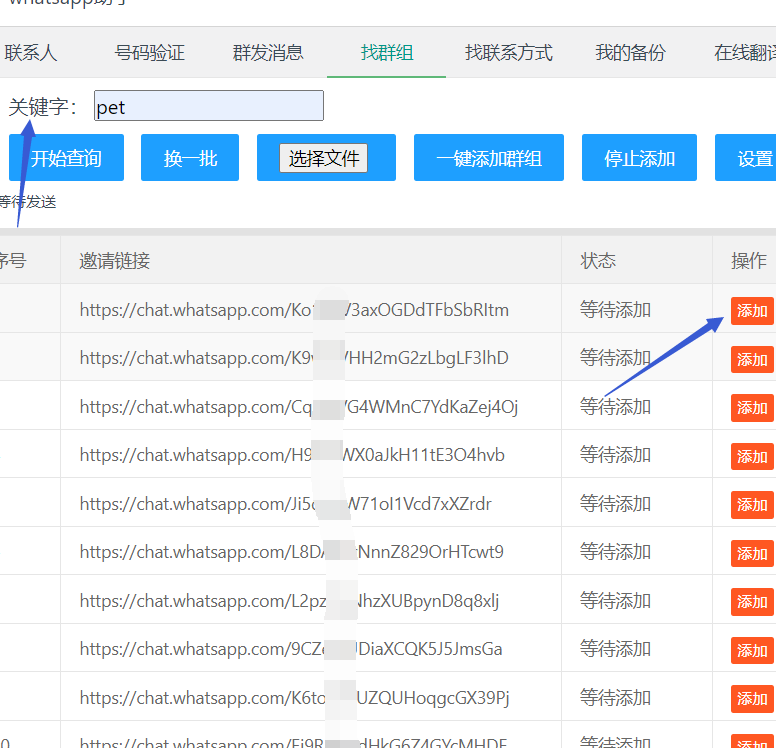776x748 pixels.
Task: Click 换一批 to refresh results
Action: 190,157
